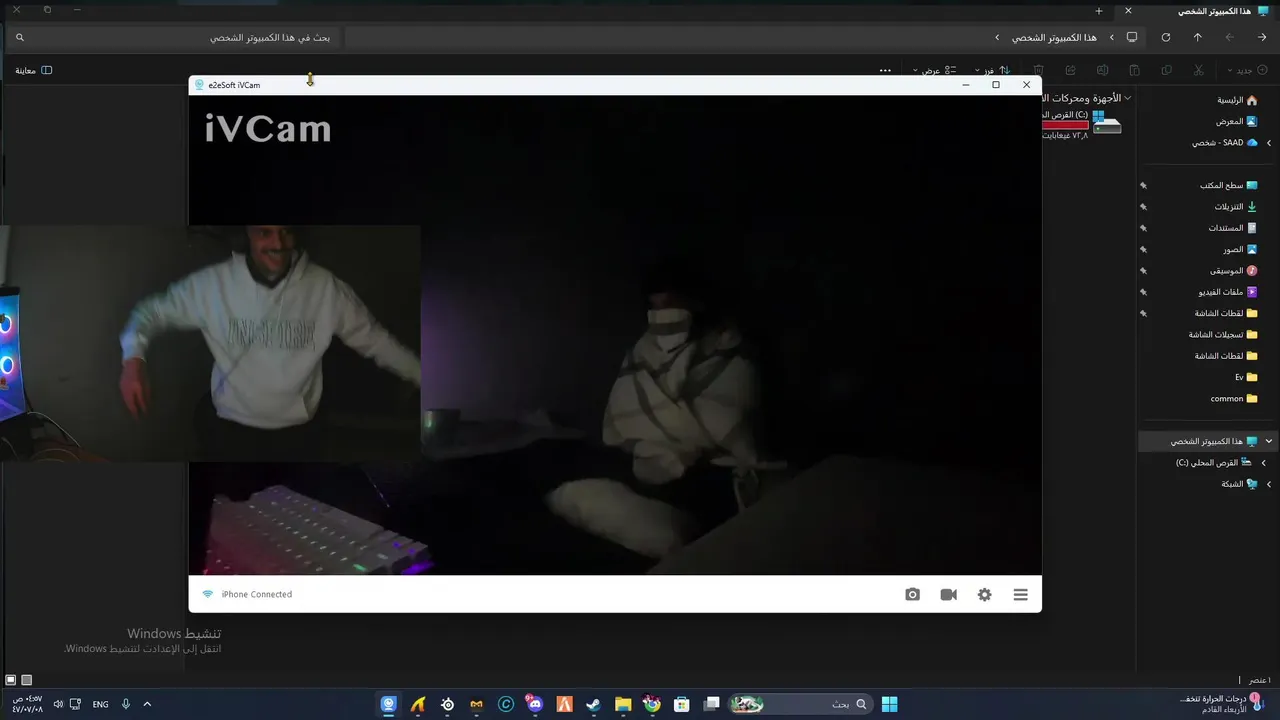
Task: Click the Copy icon in Explorer toolbar
Action: click(1166, 70)
